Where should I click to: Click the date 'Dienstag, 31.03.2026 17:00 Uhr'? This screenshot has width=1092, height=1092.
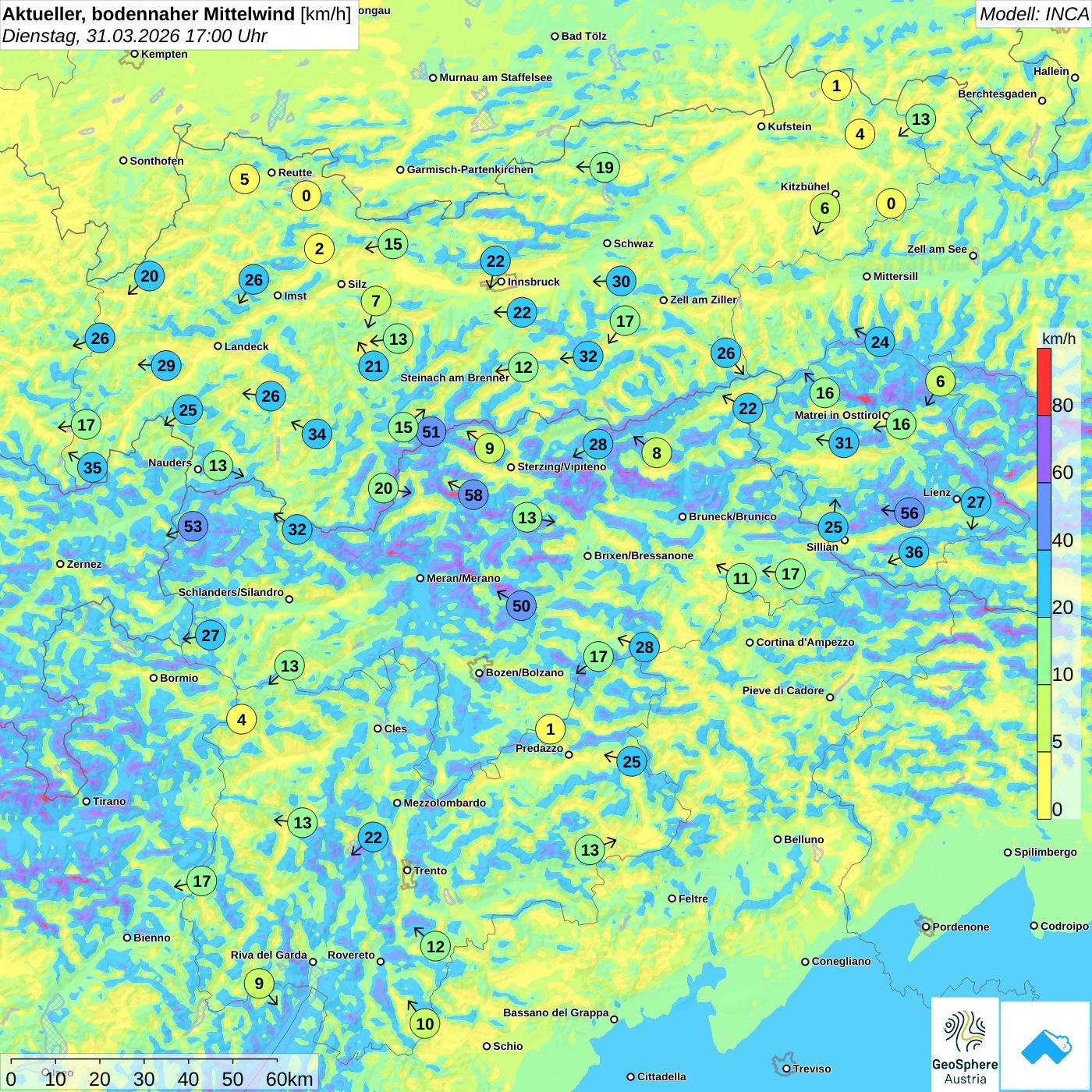[135, 36]
